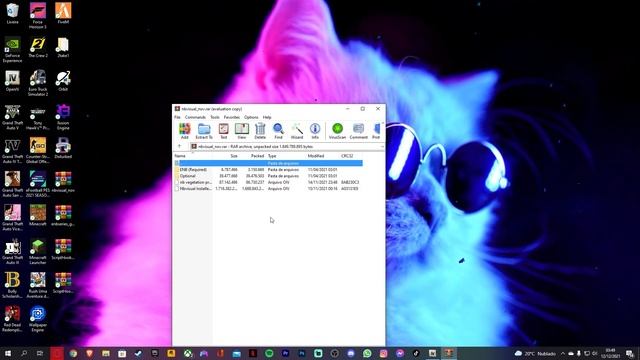Open the Fusion Engine desktop shortcut

(63, 117)
